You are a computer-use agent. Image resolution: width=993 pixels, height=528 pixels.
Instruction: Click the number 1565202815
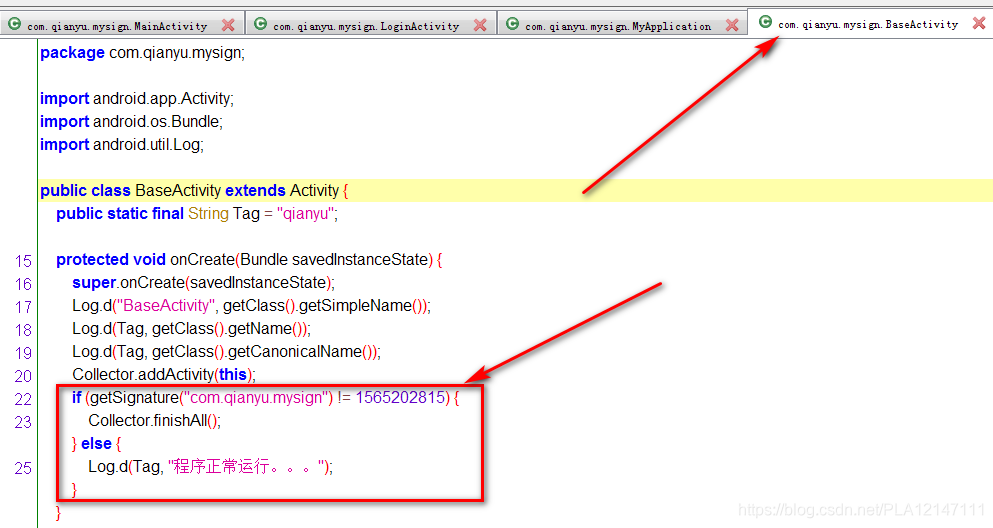pyautogui.click(x=400, y=398)
